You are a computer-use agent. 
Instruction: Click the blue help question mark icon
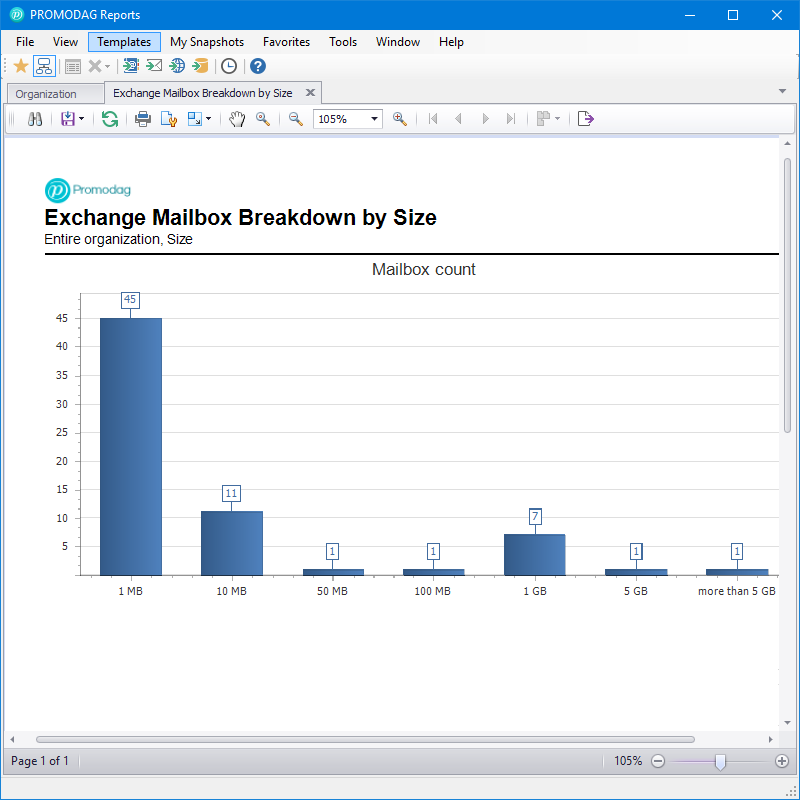(258, 66)
